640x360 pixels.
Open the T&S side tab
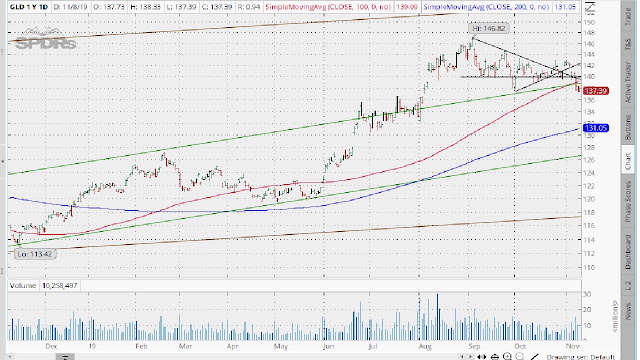(628, 44)
